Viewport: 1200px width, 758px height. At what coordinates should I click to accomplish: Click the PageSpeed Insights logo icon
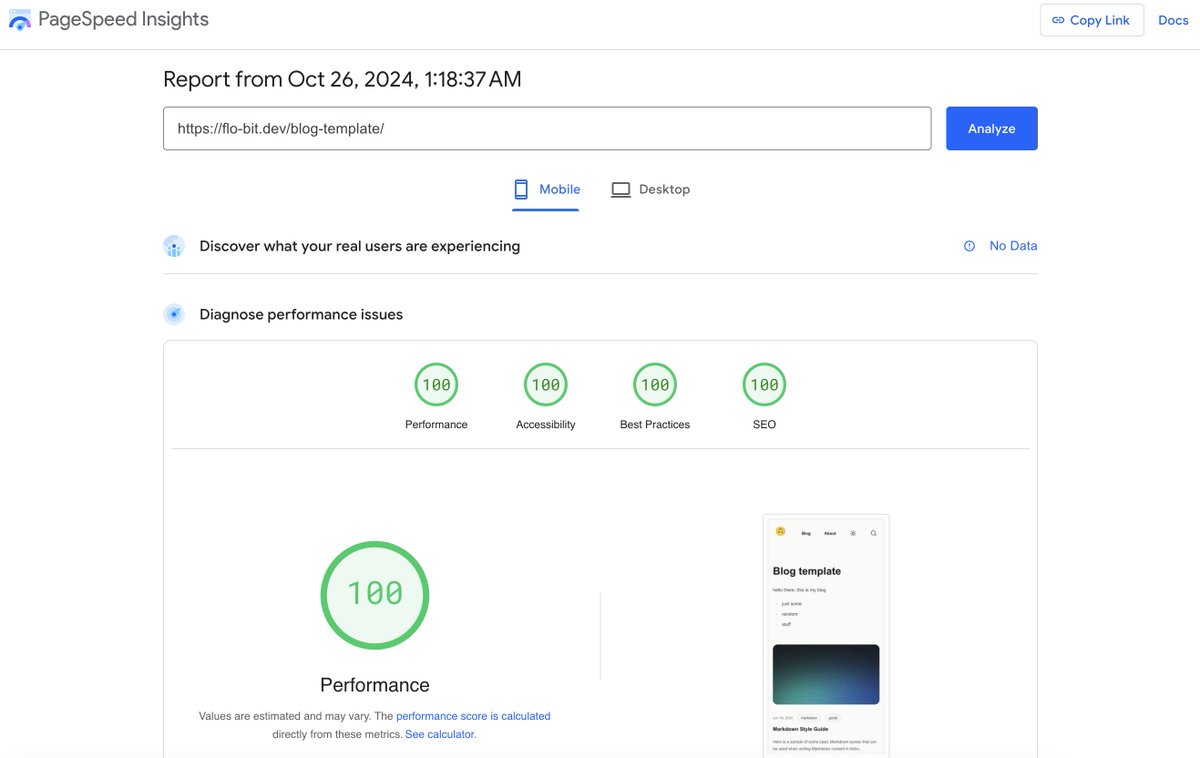[x=20, y=20]
